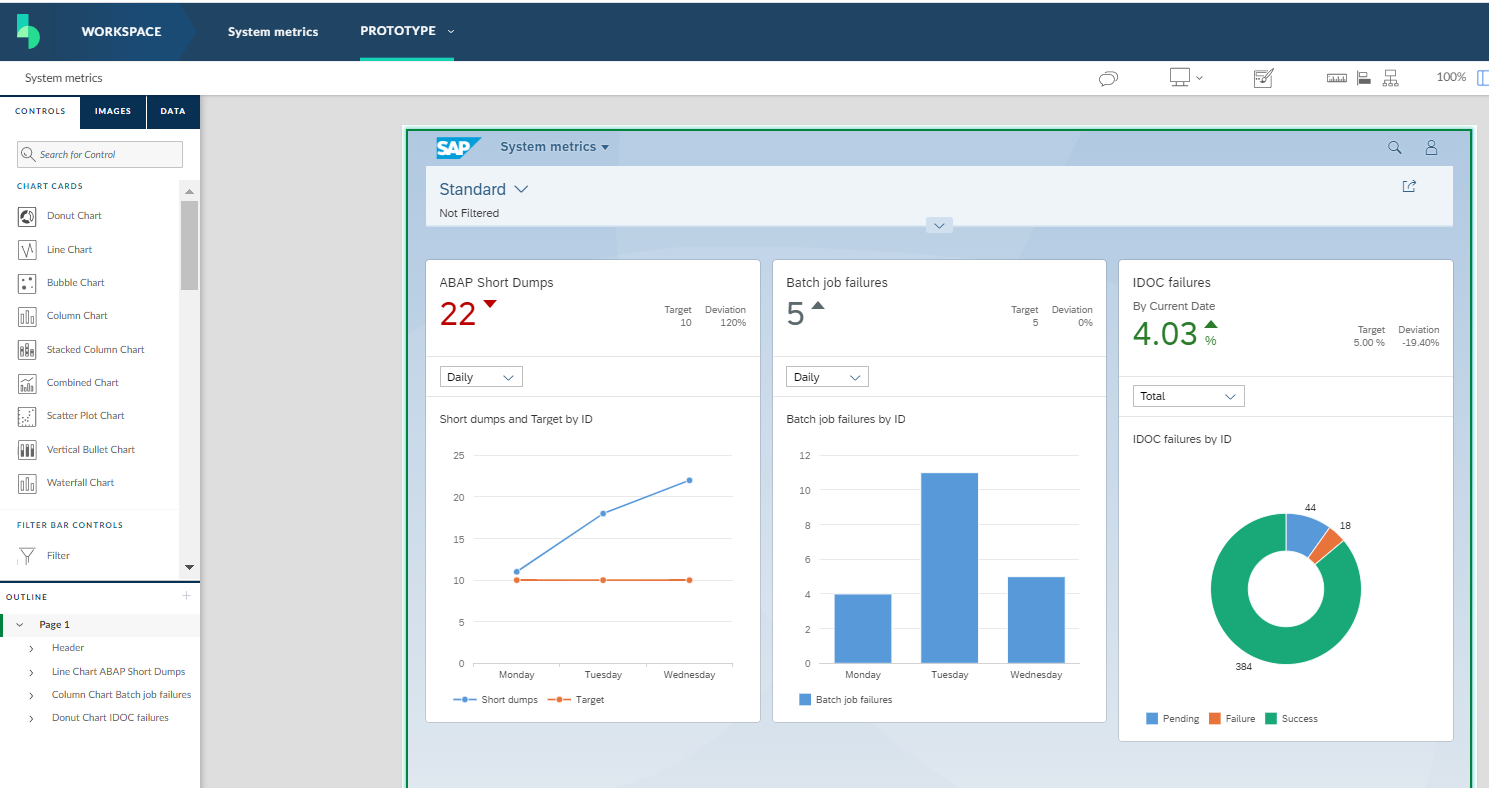Image resolution: width=1489 pixels, height=788 pixels.
Task: Expand the Header item in outline
Action: coord(32,648)
